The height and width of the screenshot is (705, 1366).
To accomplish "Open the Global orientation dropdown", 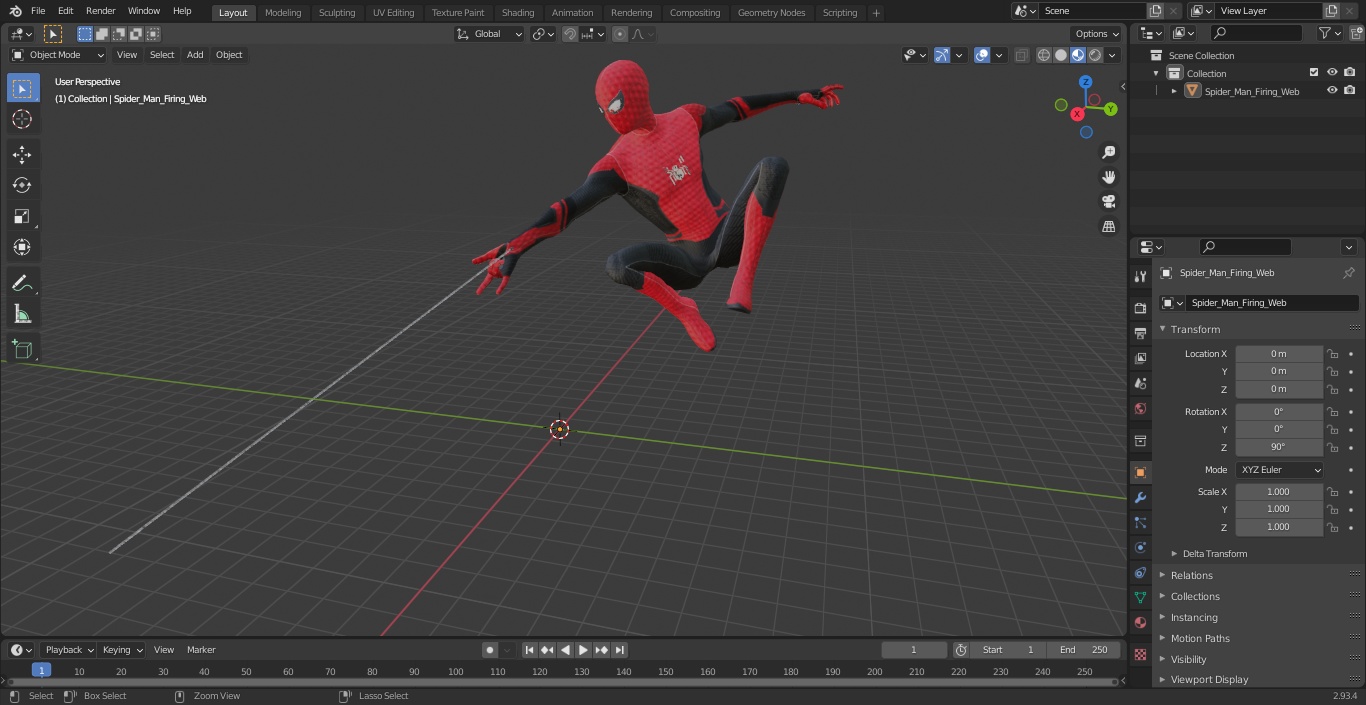I will click(490, 34).
